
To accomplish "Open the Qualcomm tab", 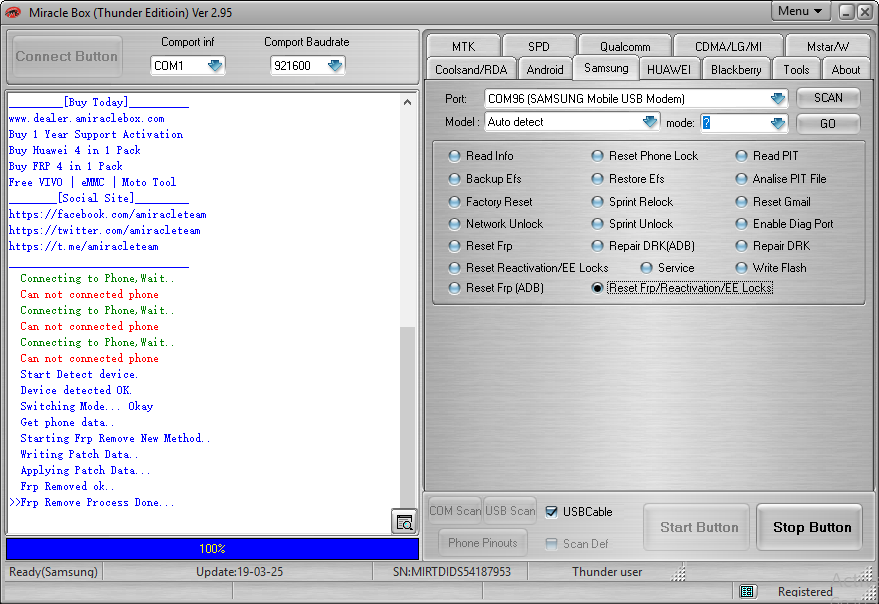I will [x=625, y=46].
